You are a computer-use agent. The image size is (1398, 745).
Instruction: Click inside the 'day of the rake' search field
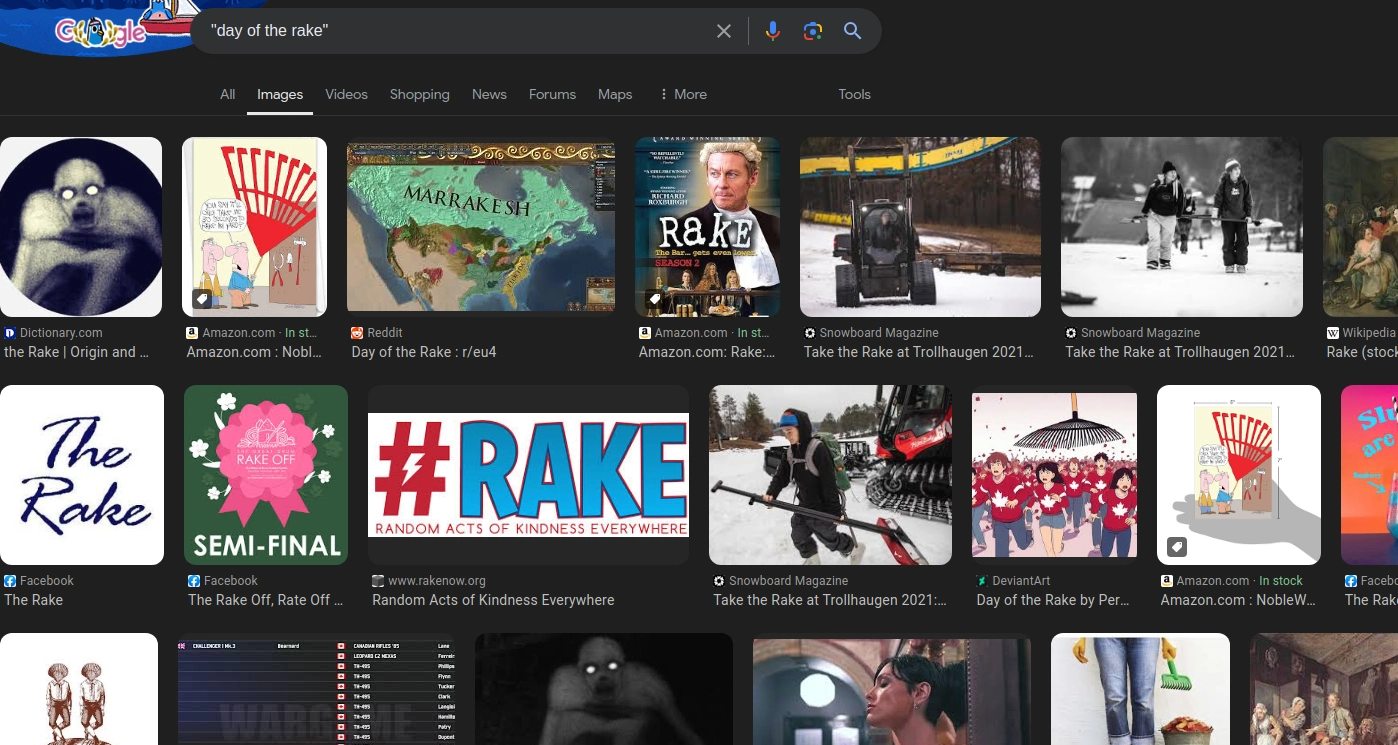[455, 31]
